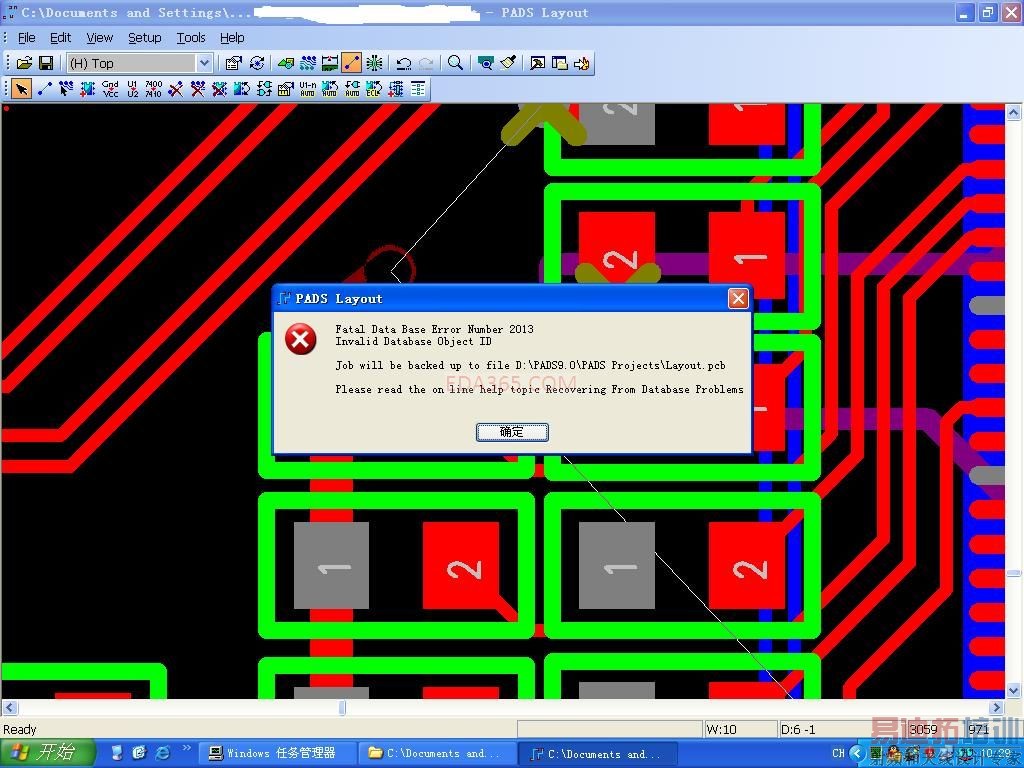Click the U1/U2 Rename Component icon
The image size is (1024, 768).
pyautogui.click(x=133, y=89)
